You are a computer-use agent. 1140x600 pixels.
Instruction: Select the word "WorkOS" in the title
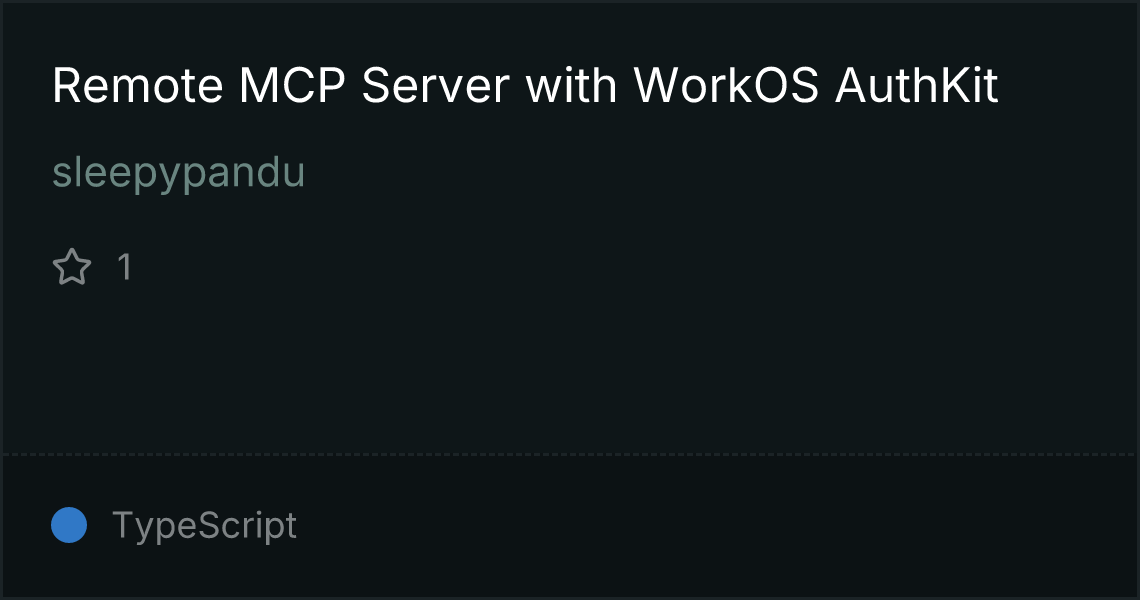click(726, 85)
